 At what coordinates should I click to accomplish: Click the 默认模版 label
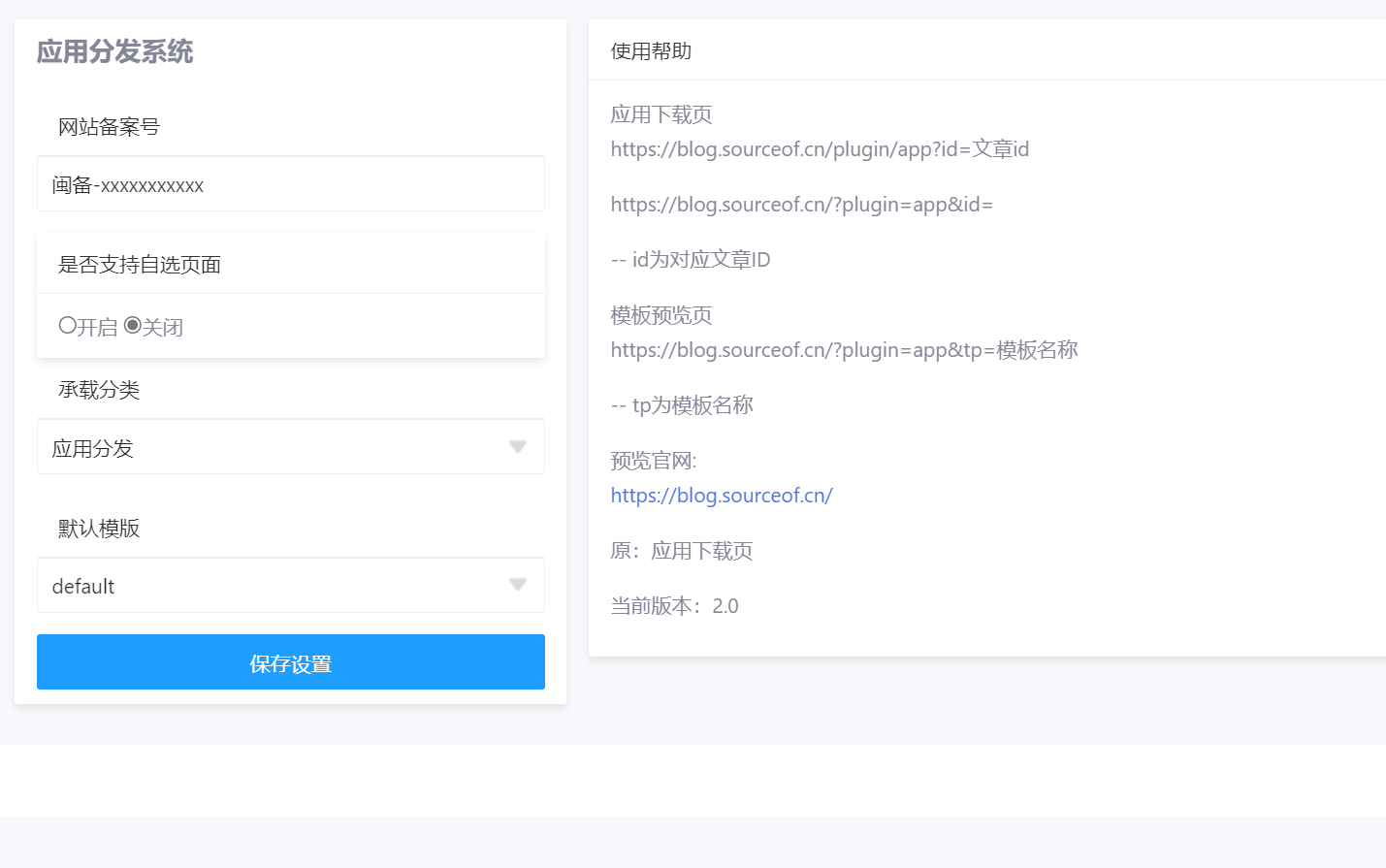click(x=99, y=529)
